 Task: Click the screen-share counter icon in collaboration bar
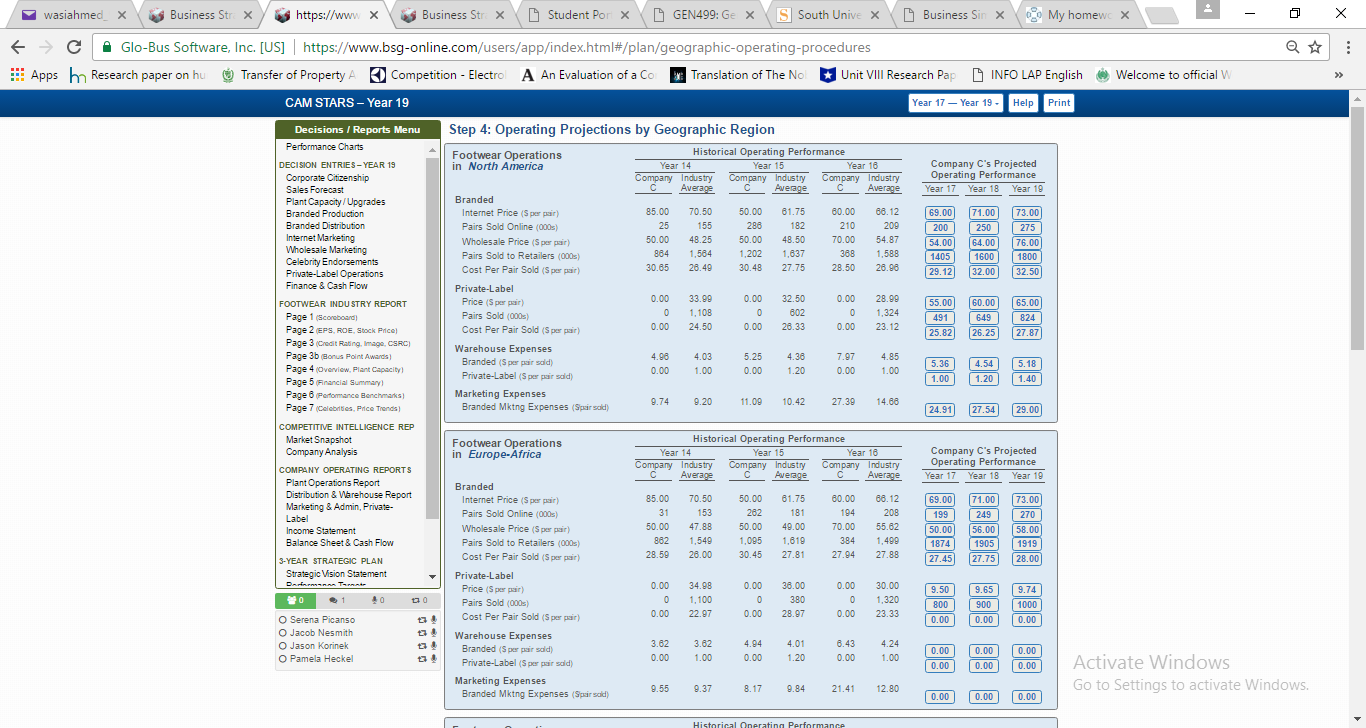click(421, 600)
